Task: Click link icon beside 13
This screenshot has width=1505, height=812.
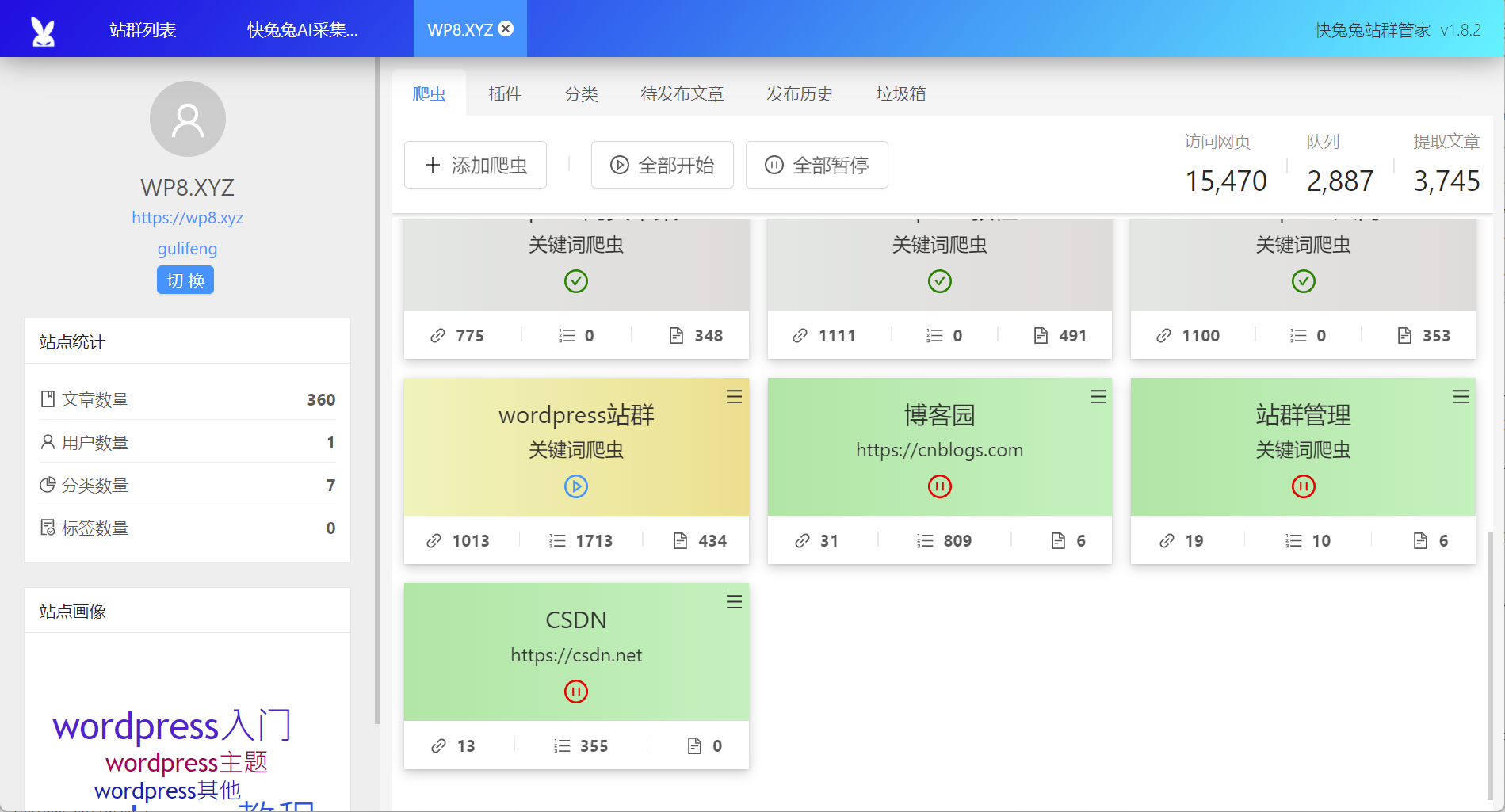Action: click(438, 745)
